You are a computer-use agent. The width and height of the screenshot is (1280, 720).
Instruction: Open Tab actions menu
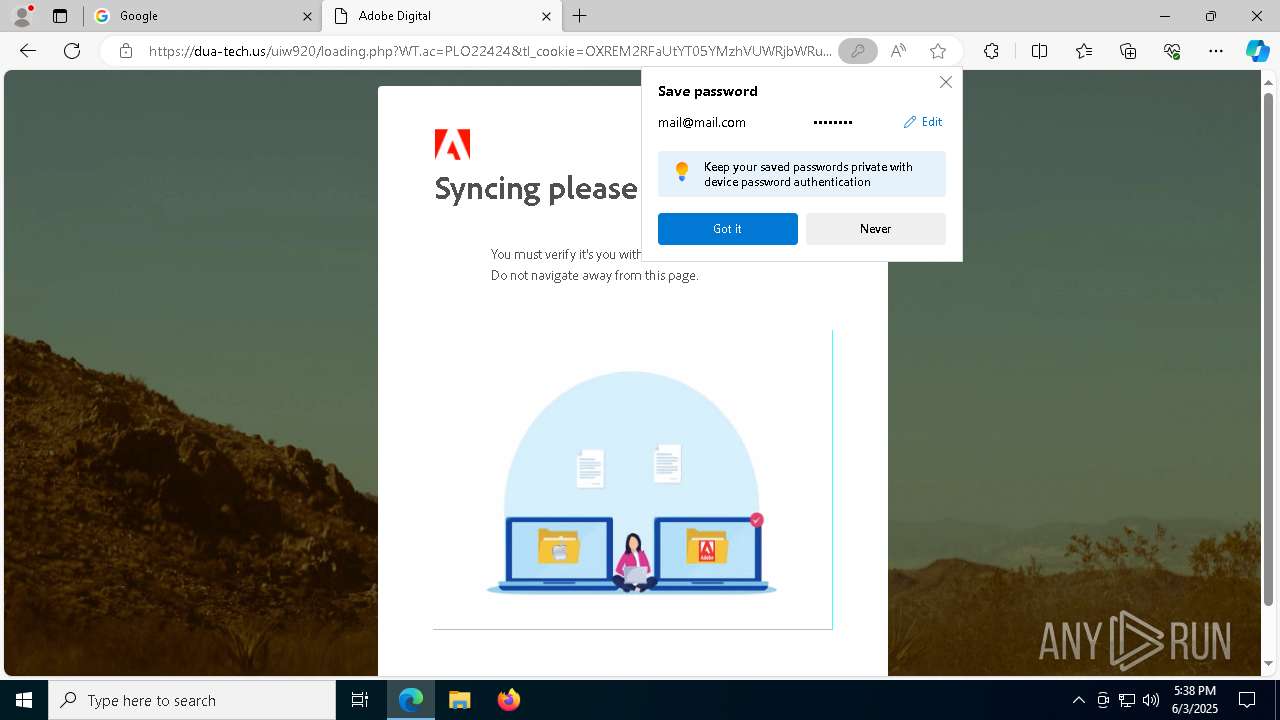[60, 16]
